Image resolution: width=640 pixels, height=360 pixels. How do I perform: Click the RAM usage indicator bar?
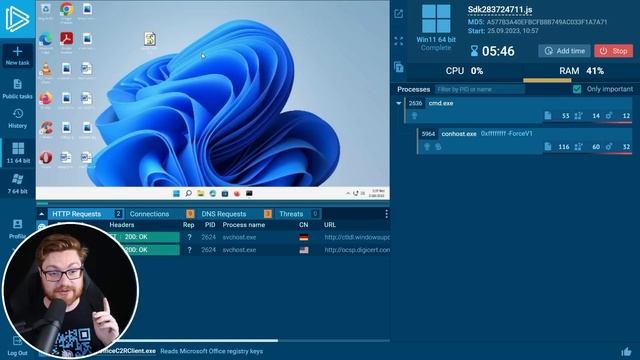(547, 80)
